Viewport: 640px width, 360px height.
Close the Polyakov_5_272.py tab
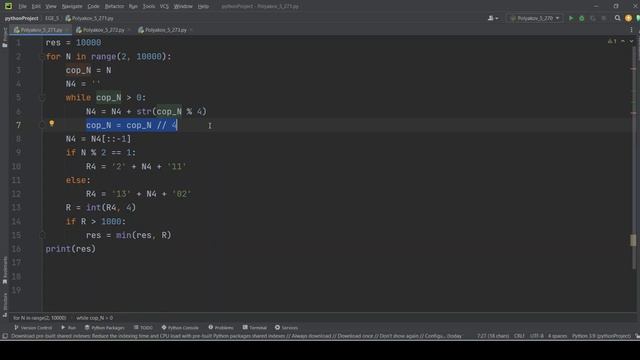[x=129, y=30]
